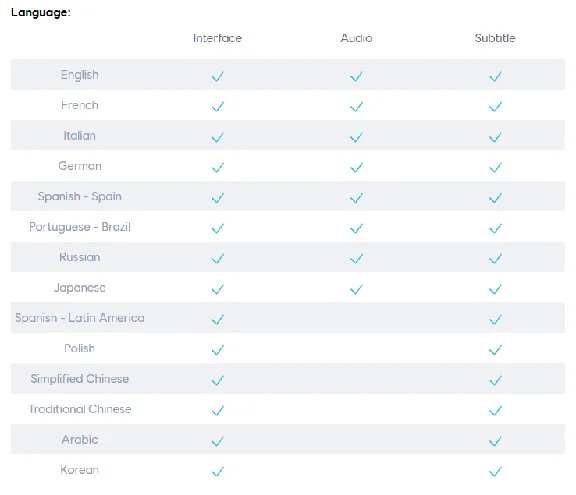Click the Traditional Chinese row label
Viewport: 576px width, 495px height.
click(x=80, y=409)
